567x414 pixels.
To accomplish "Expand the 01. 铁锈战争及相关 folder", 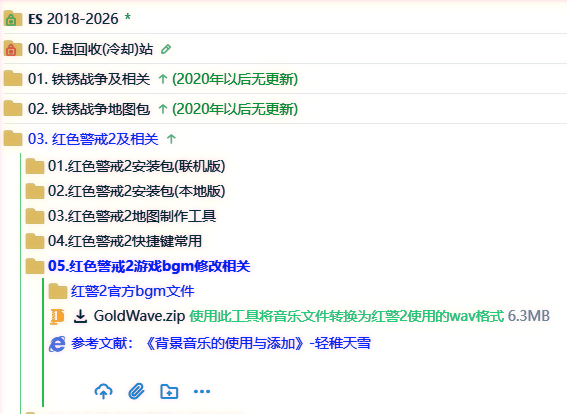I will tap(89, 79).
